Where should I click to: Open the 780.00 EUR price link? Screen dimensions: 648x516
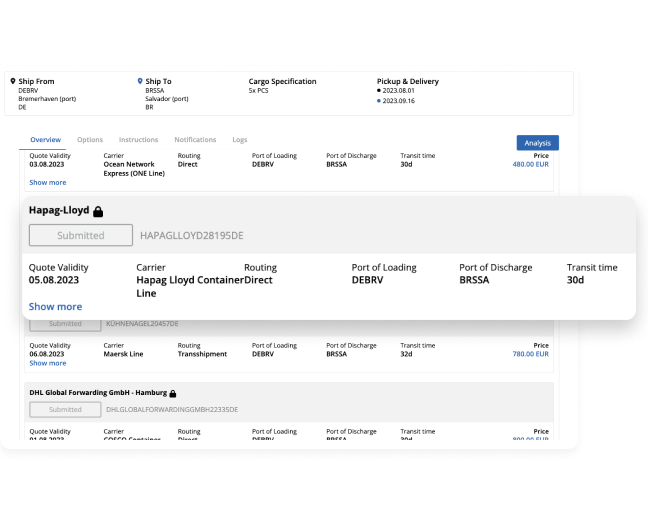(x=530, y=354)
